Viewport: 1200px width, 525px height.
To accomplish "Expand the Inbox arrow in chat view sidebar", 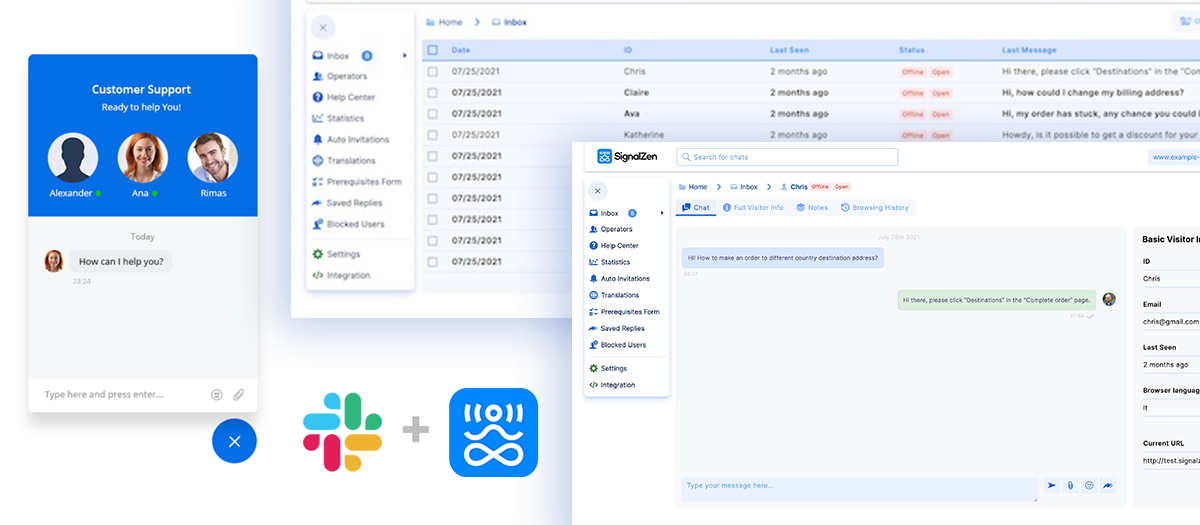I will coord(661,213).
